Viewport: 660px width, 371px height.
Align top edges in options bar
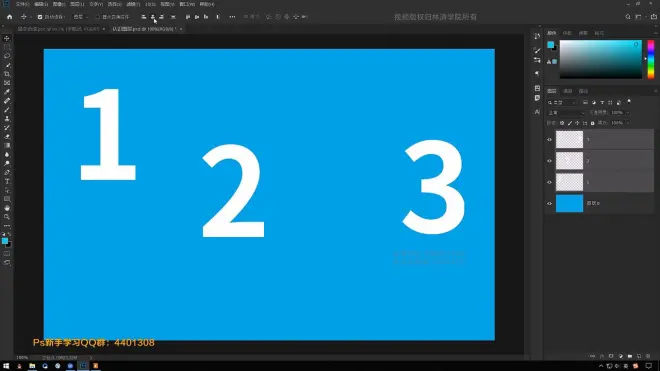pos(188,17)
